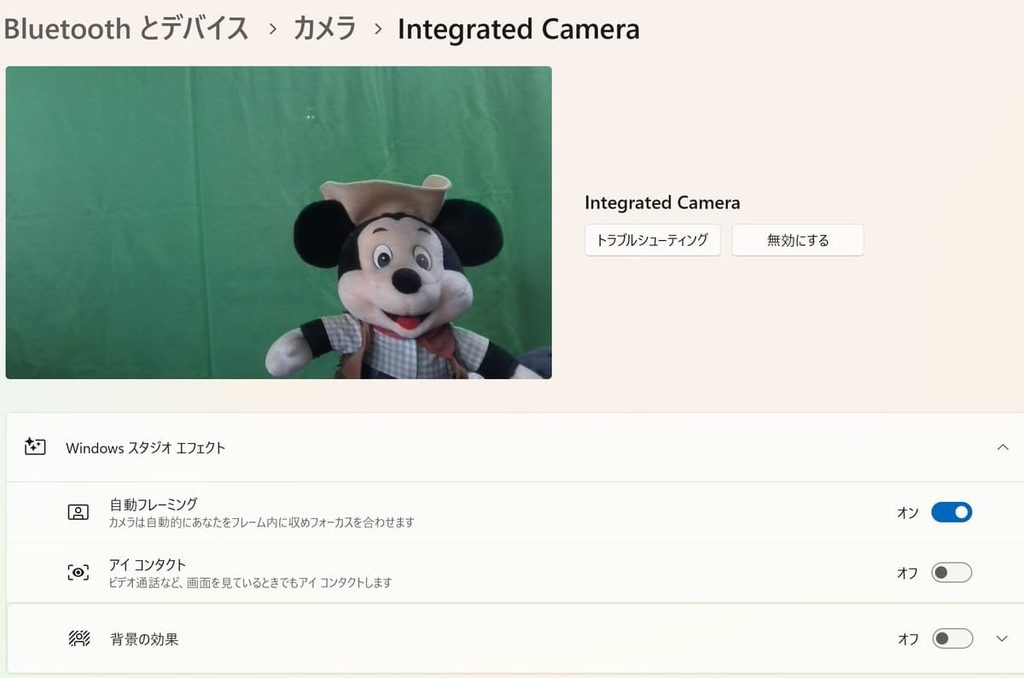Viewport: 1024px width, 678px height.
Task: Click the オン status beside 自動フレーミング
Action: tap(908, 513)
